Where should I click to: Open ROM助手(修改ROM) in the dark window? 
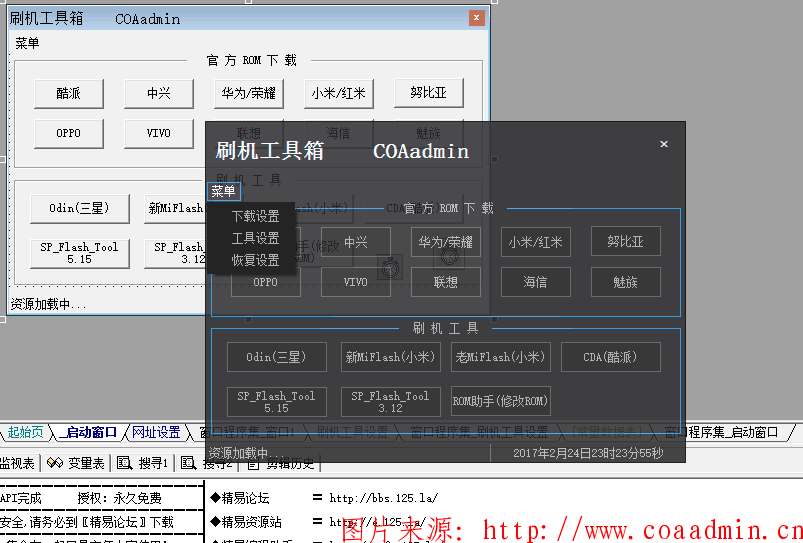(501, 402)
